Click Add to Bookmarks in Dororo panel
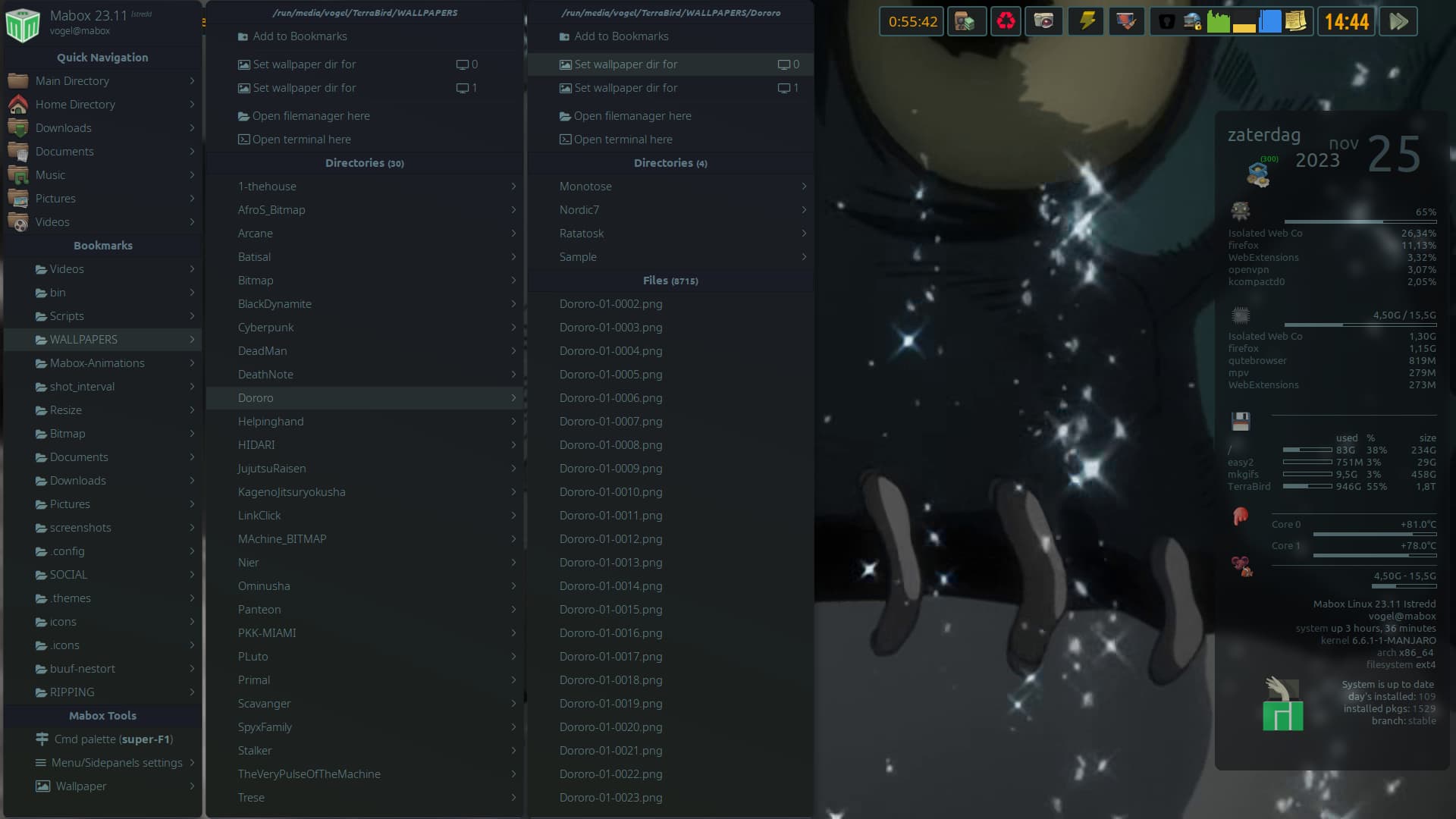Viewport: 1456px width, 819px height. click(x=621, y=36)
